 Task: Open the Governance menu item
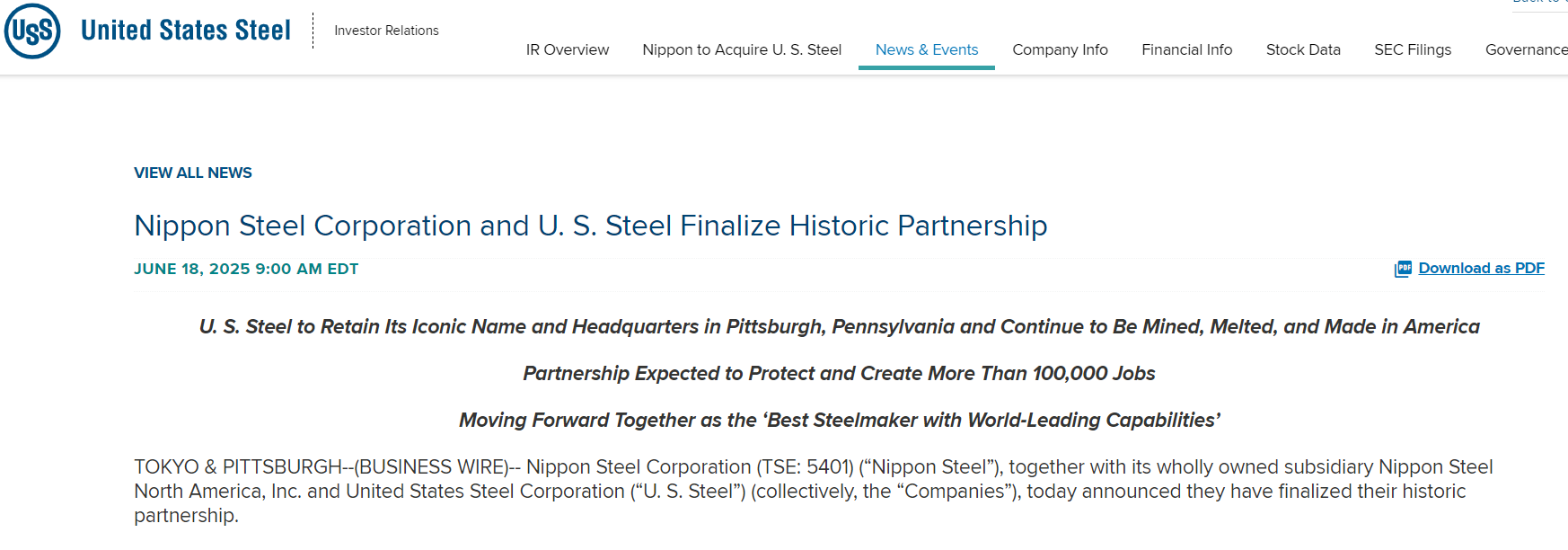tap(1526, 50)
